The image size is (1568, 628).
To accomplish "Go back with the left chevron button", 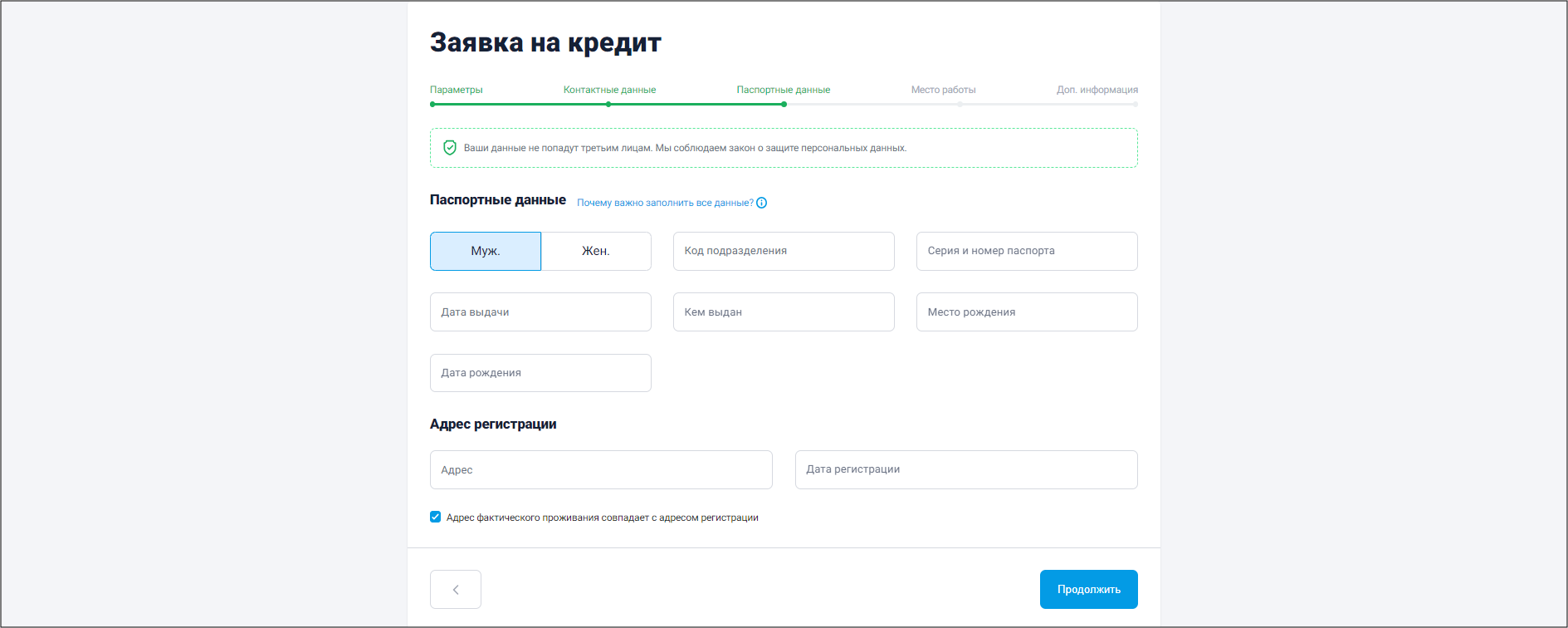I will (x=456, y=590).
